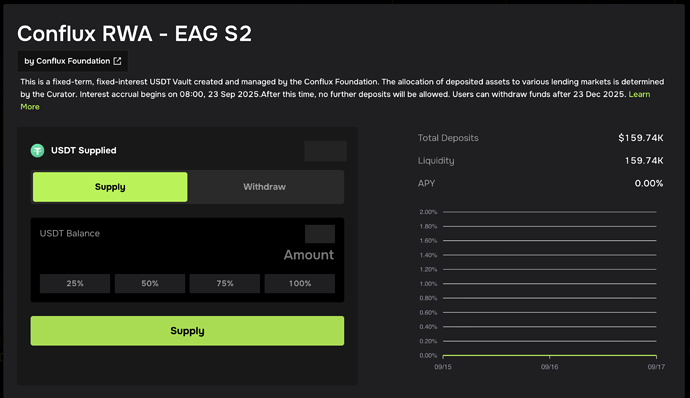Image resolution: width=690 pixels, height=398 pixels.
Task: Click the 09/15 date on chart axis
Action: (443, 367)
